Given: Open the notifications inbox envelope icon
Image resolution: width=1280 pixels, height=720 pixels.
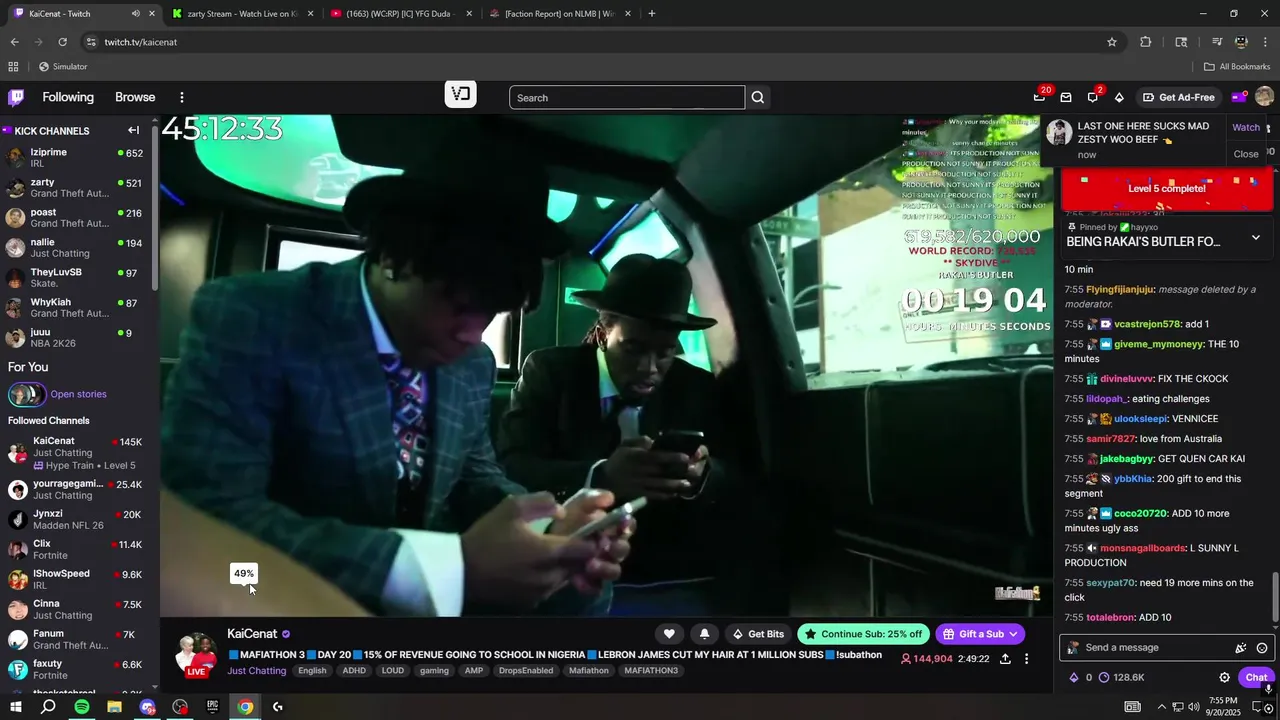Looking at the screenshot, I should pyautogui.click(x=1066, y=97).
